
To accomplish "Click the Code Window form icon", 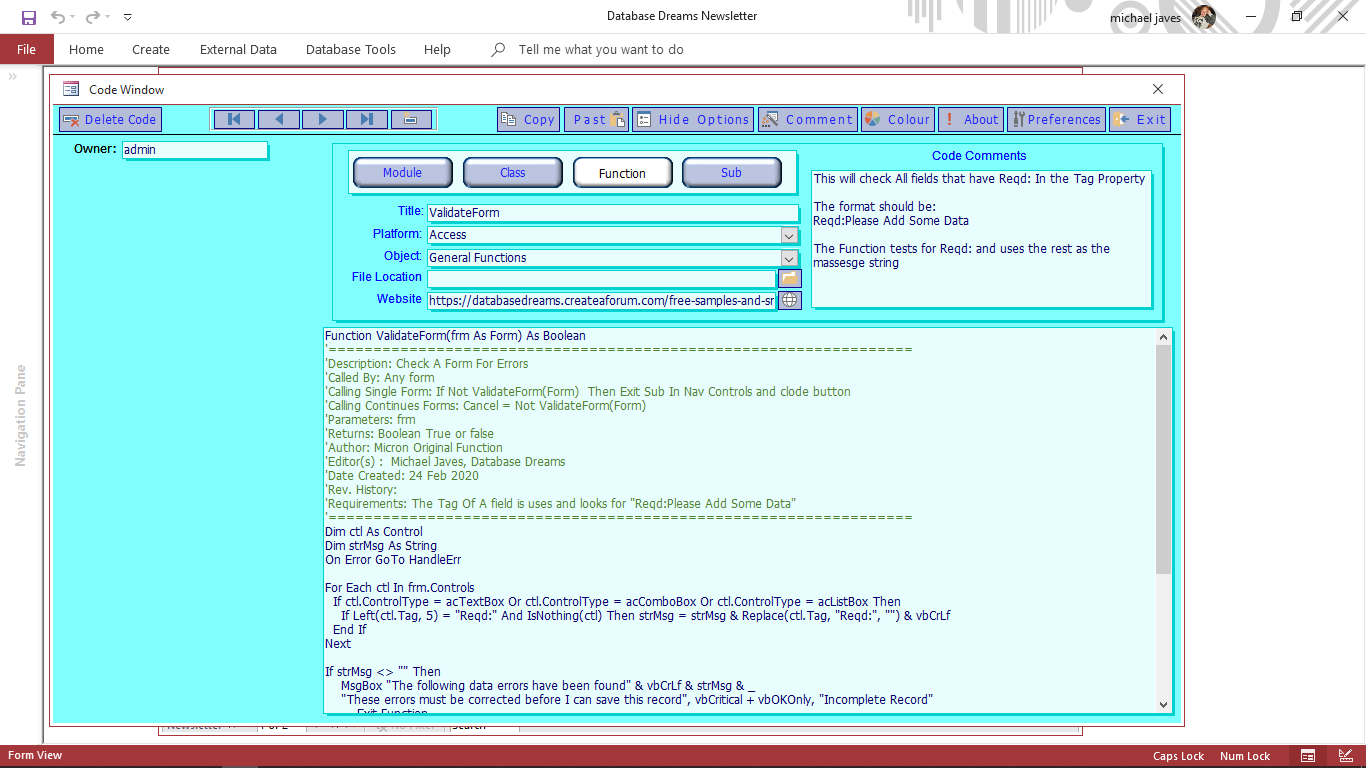I will (71, 90).
